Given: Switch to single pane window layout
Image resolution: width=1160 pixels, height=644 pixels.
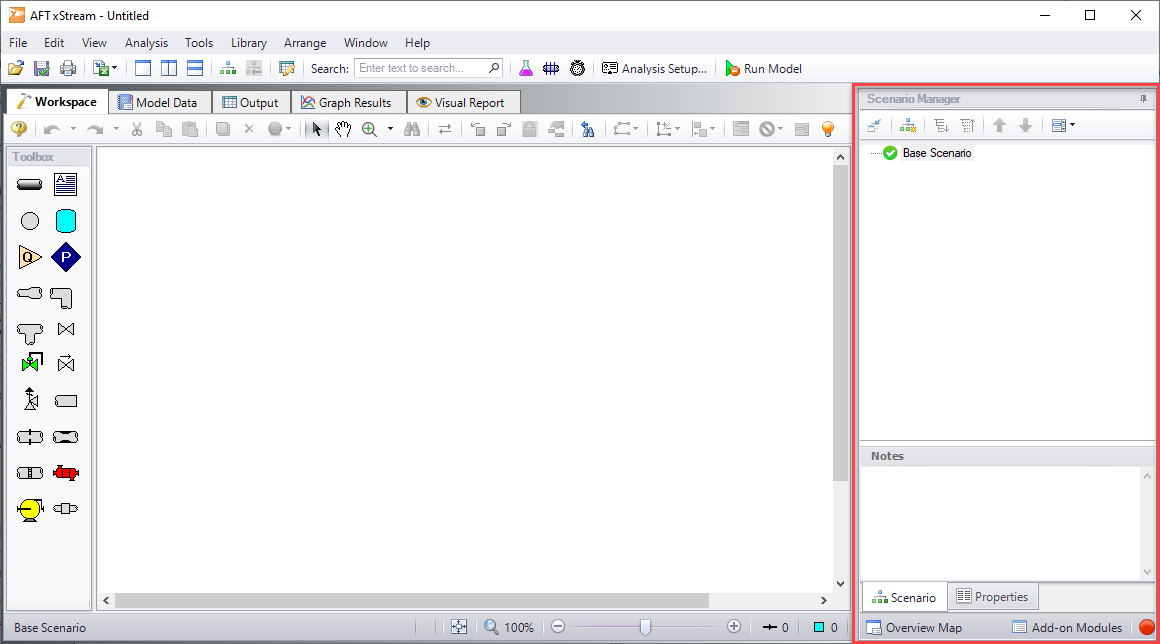Looking at the screenshot, I should pos(143,69).
